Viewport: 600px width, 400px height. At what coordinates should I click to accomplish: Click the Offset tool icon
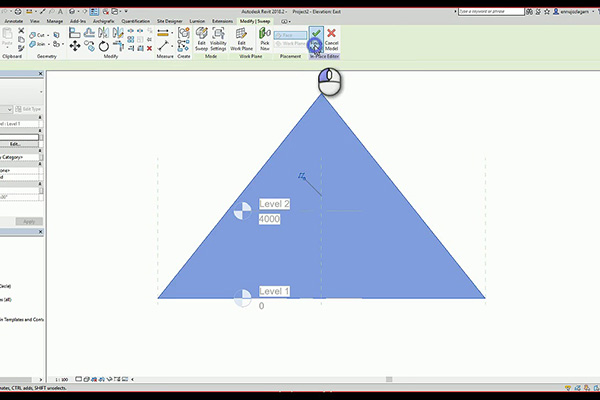[x=89, y=33]
